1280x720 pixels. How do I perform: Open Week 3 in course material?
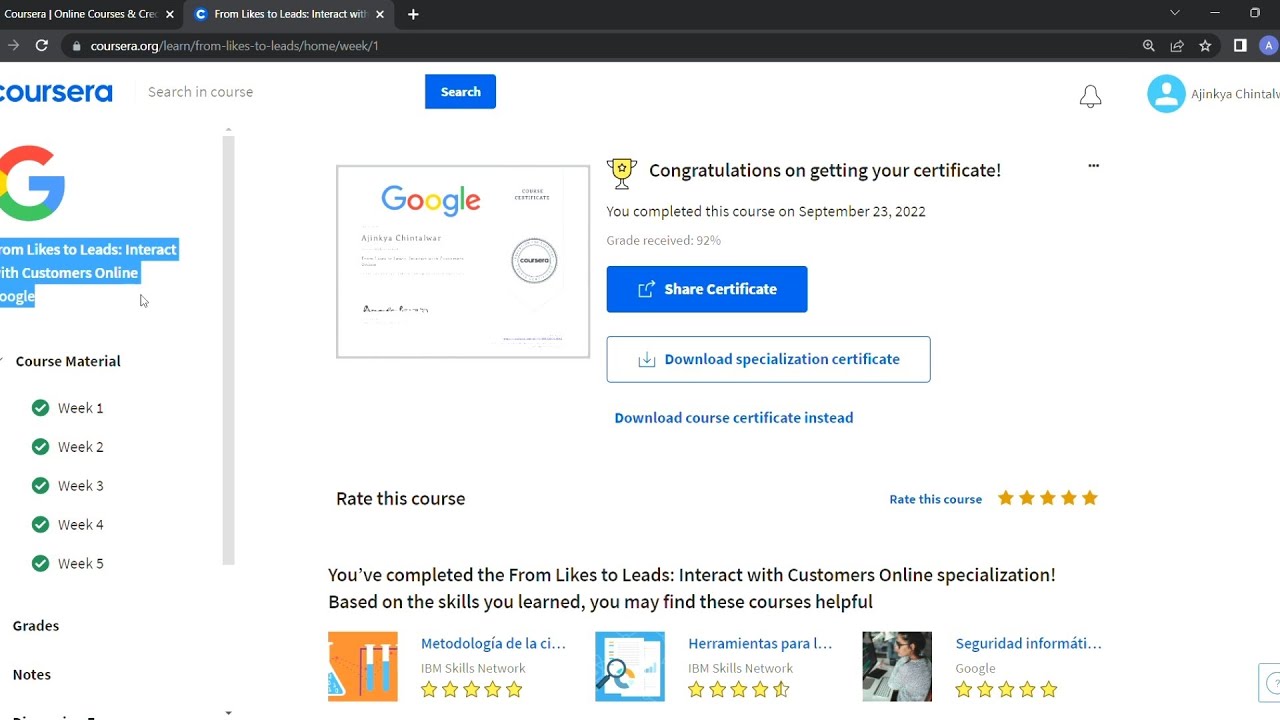pyautogui.click(x=80, y=486)
